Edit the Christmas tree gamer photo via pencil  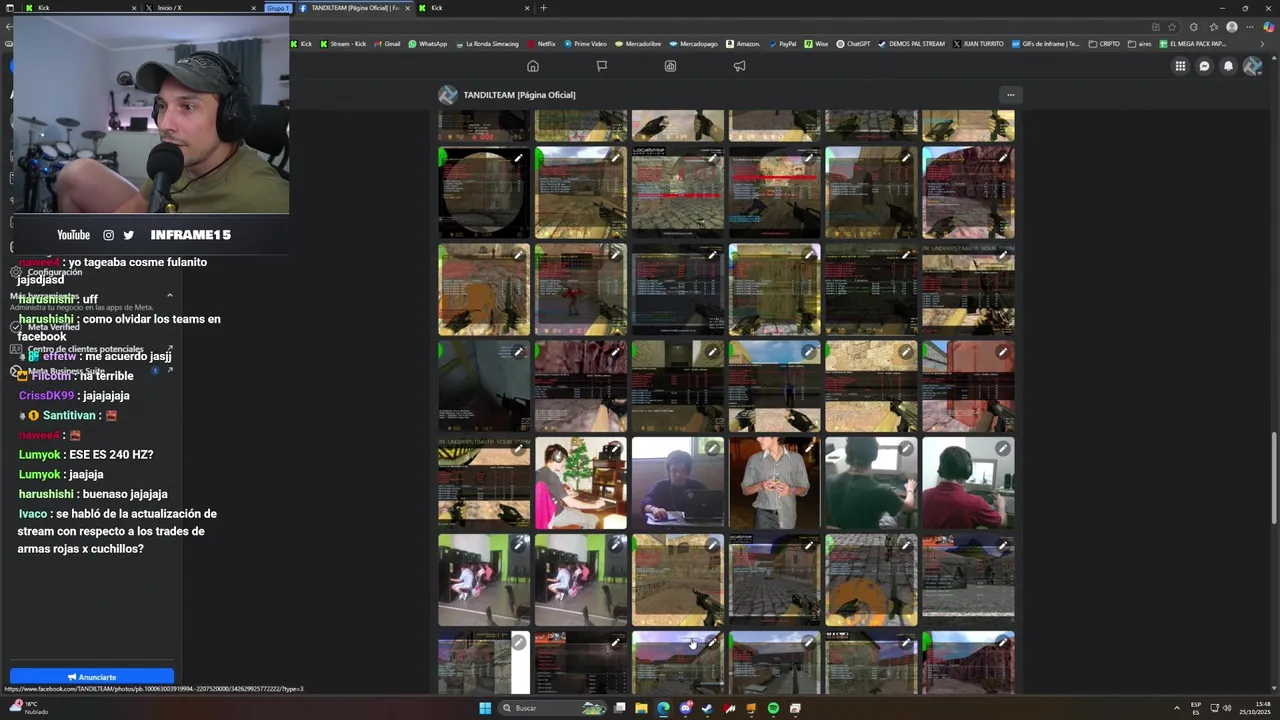coord(615,449)
